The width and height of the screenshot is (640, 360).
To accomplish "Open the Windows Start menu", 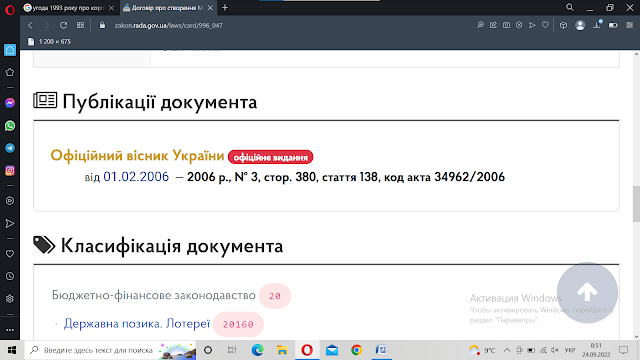I will [x=12, y=350].
